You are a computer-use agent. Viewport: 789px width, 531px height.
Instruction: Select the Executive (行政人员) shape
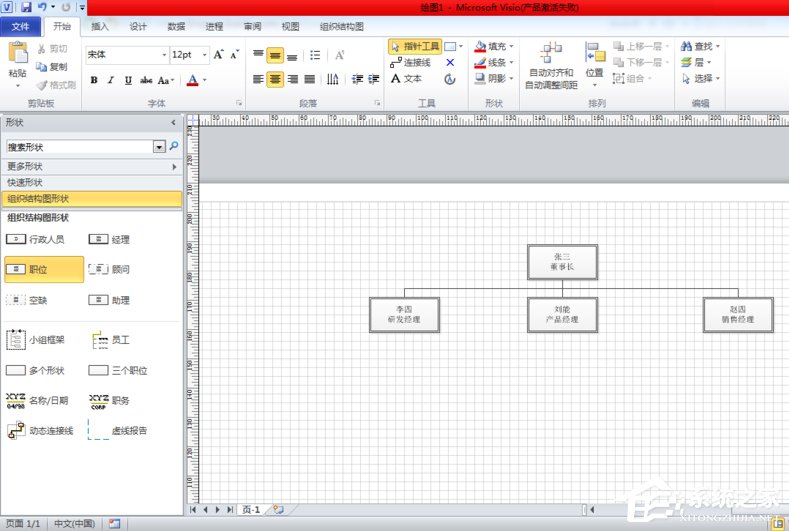(x=35, y=239)
